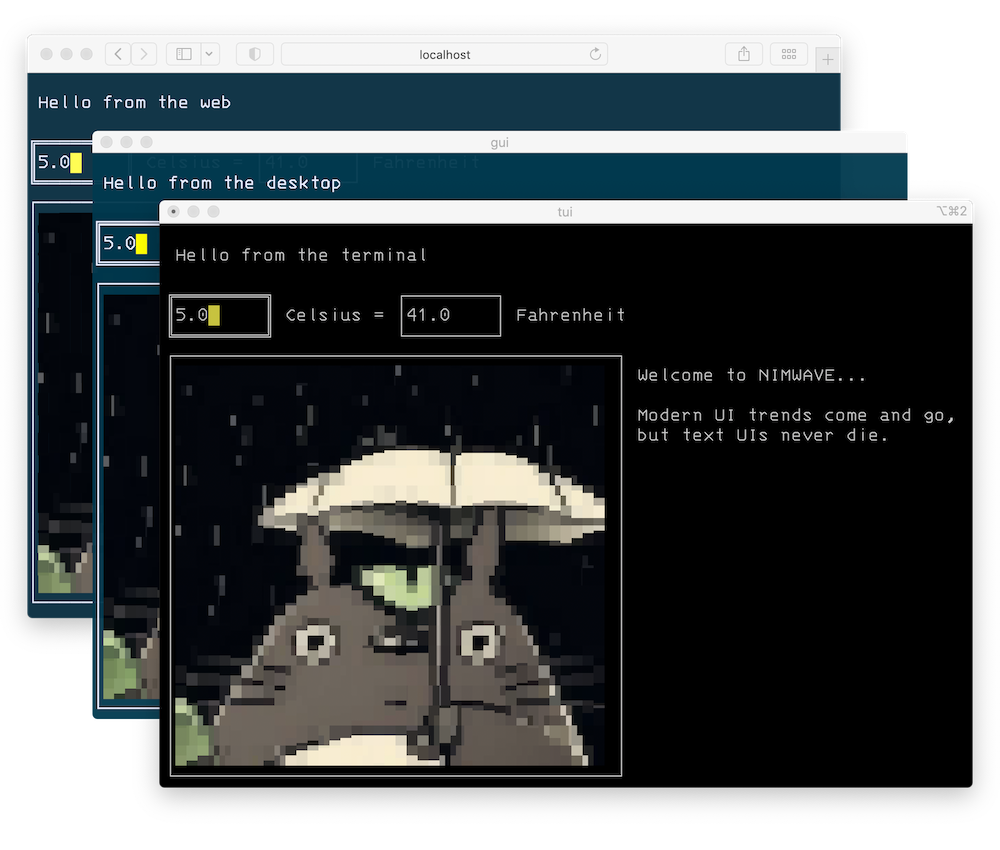Click 'Welcome to NIMWAVE...' text
Image resolution: width=1000 pixels, height=850 pixels.
[751, 375]
